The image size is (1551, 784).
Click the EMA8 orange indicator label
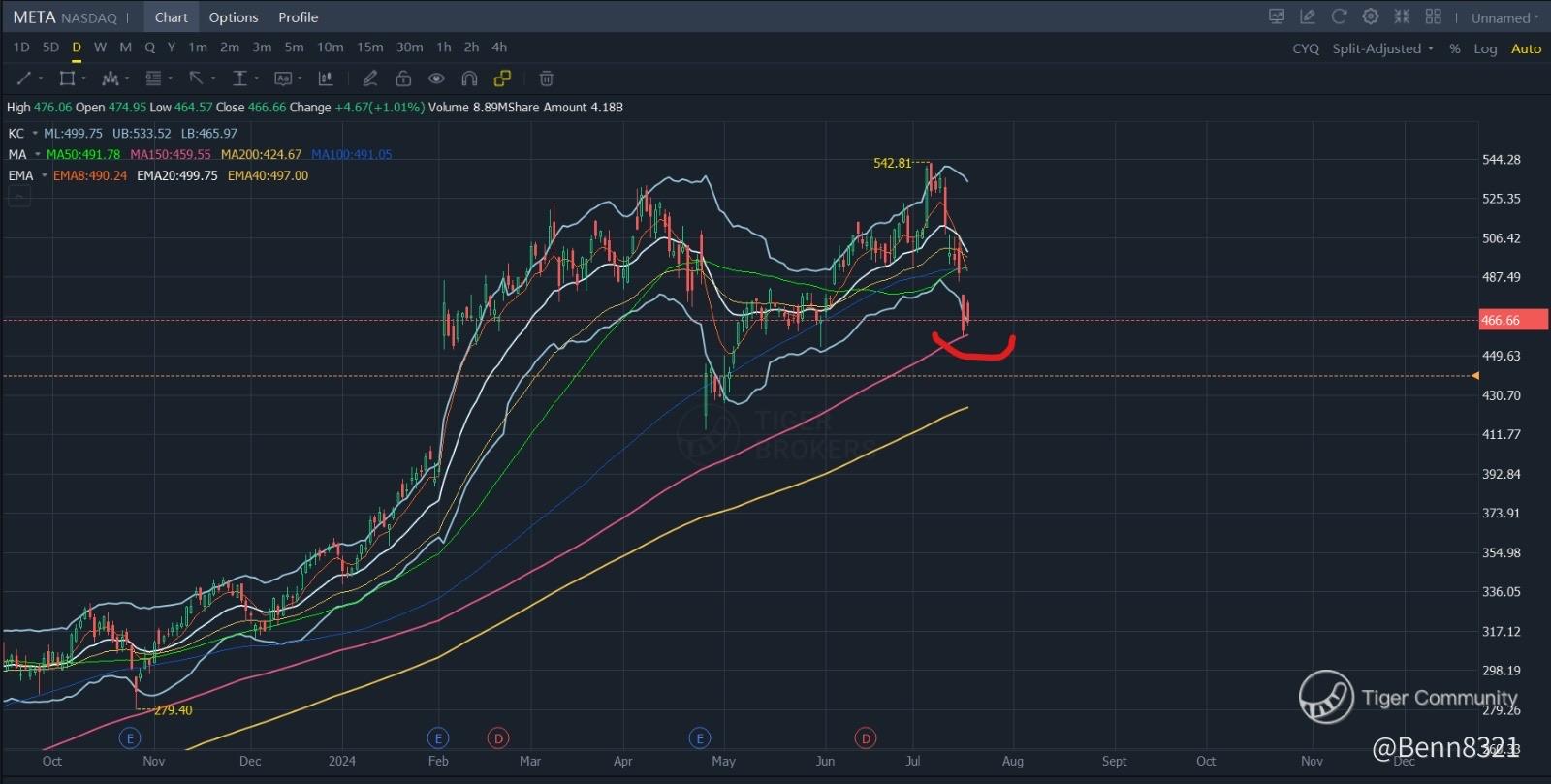pyautogui.click(x=90, y=176)
